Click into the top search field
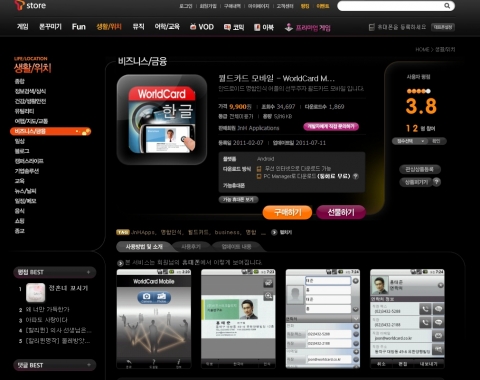 [x=390, y=6]
